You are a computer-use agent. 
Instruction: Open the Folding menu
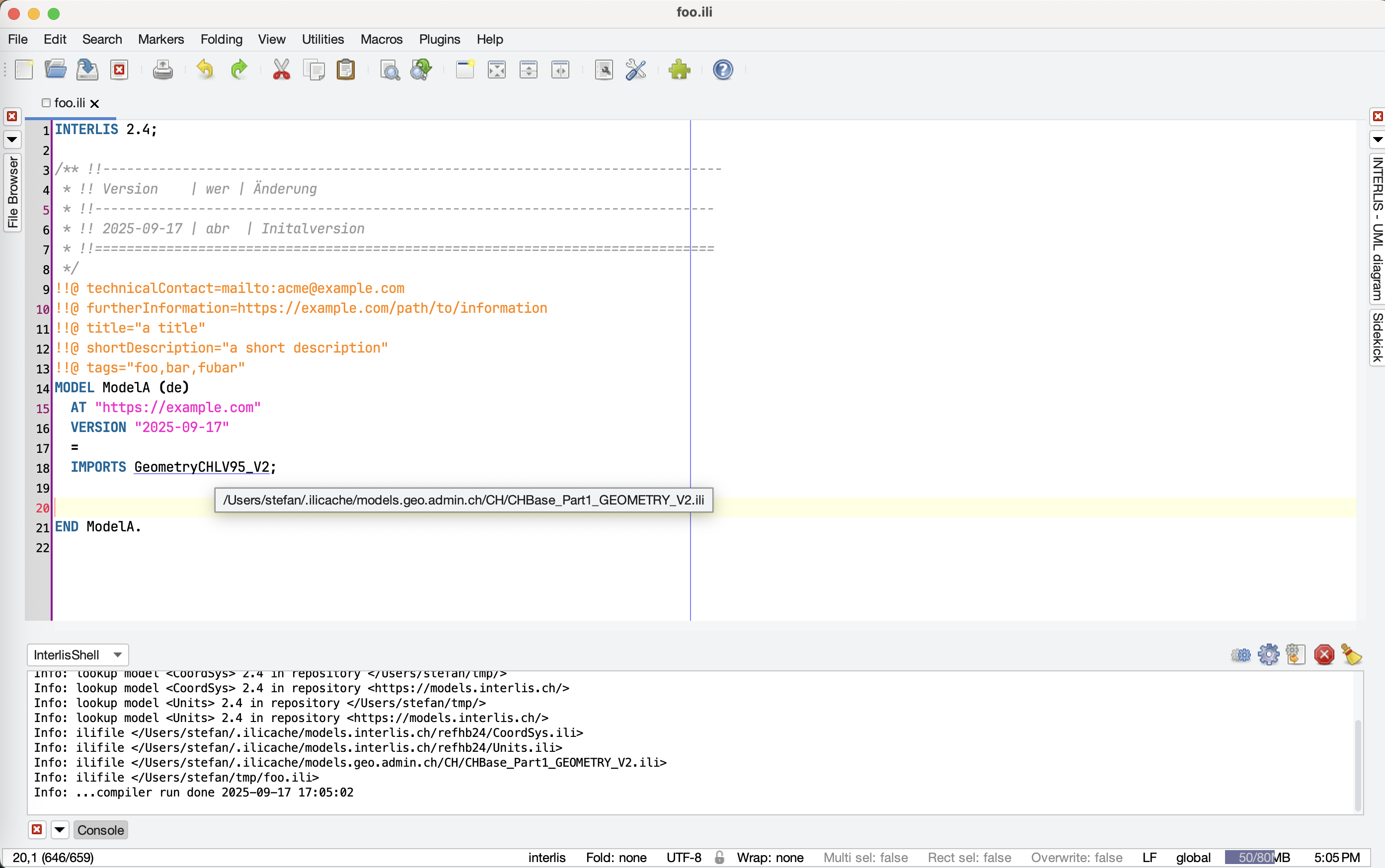point(221,39)
